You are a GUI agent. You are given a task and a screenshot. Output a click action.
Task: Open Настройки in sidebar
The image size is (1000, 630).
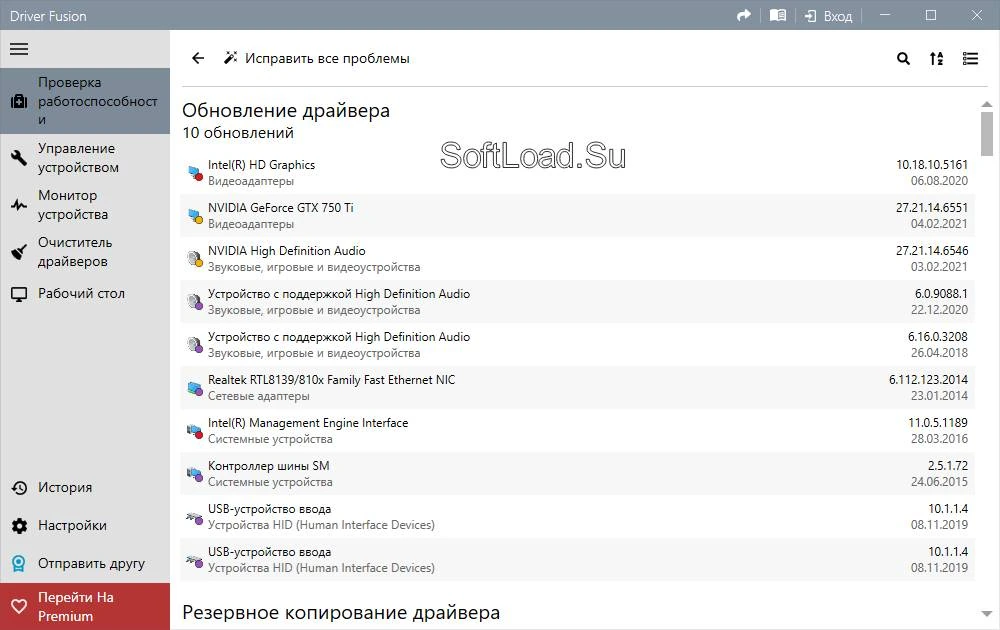tap(85, 525)
